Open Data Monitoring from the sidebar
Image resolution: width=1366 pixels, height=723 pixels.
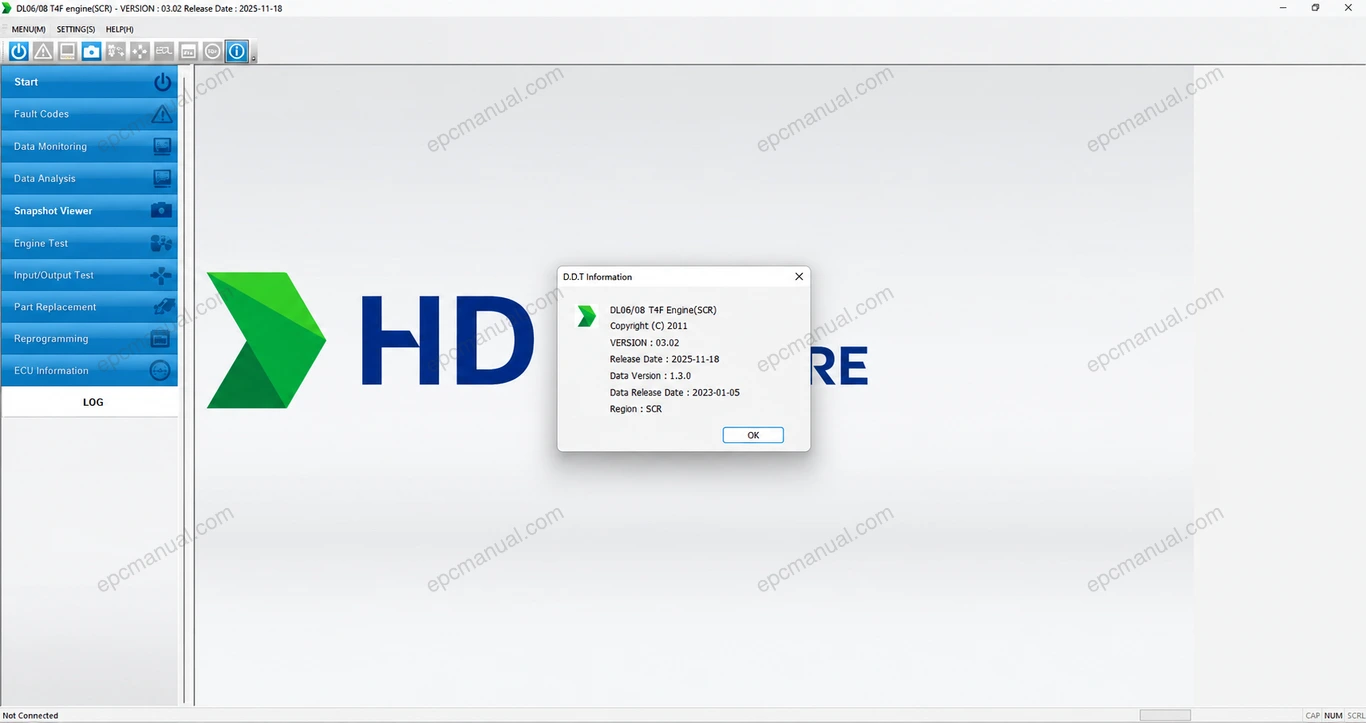coord(90,146)
